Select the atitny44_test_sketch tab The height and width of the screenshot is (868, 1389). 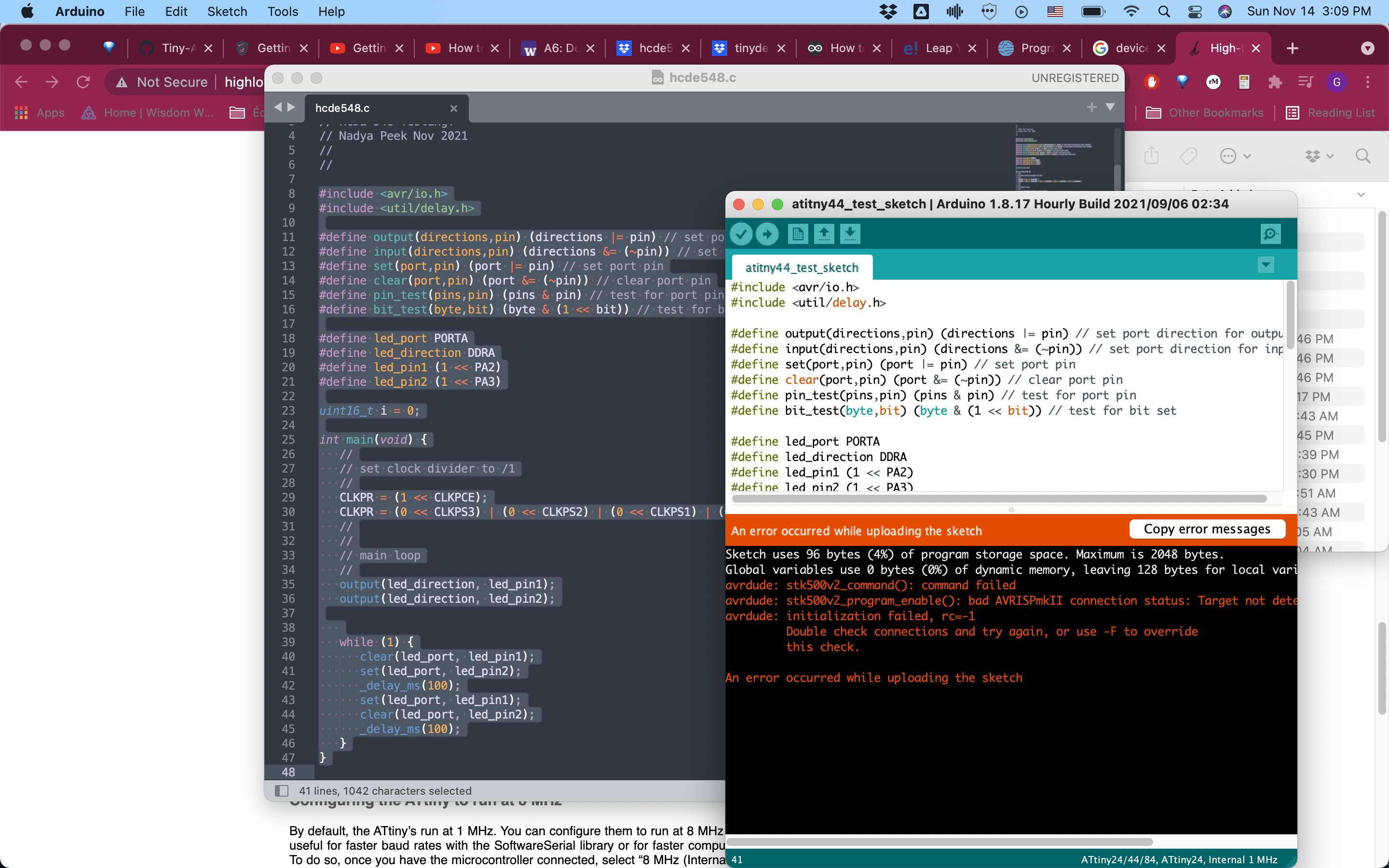(x=801, y=268)
